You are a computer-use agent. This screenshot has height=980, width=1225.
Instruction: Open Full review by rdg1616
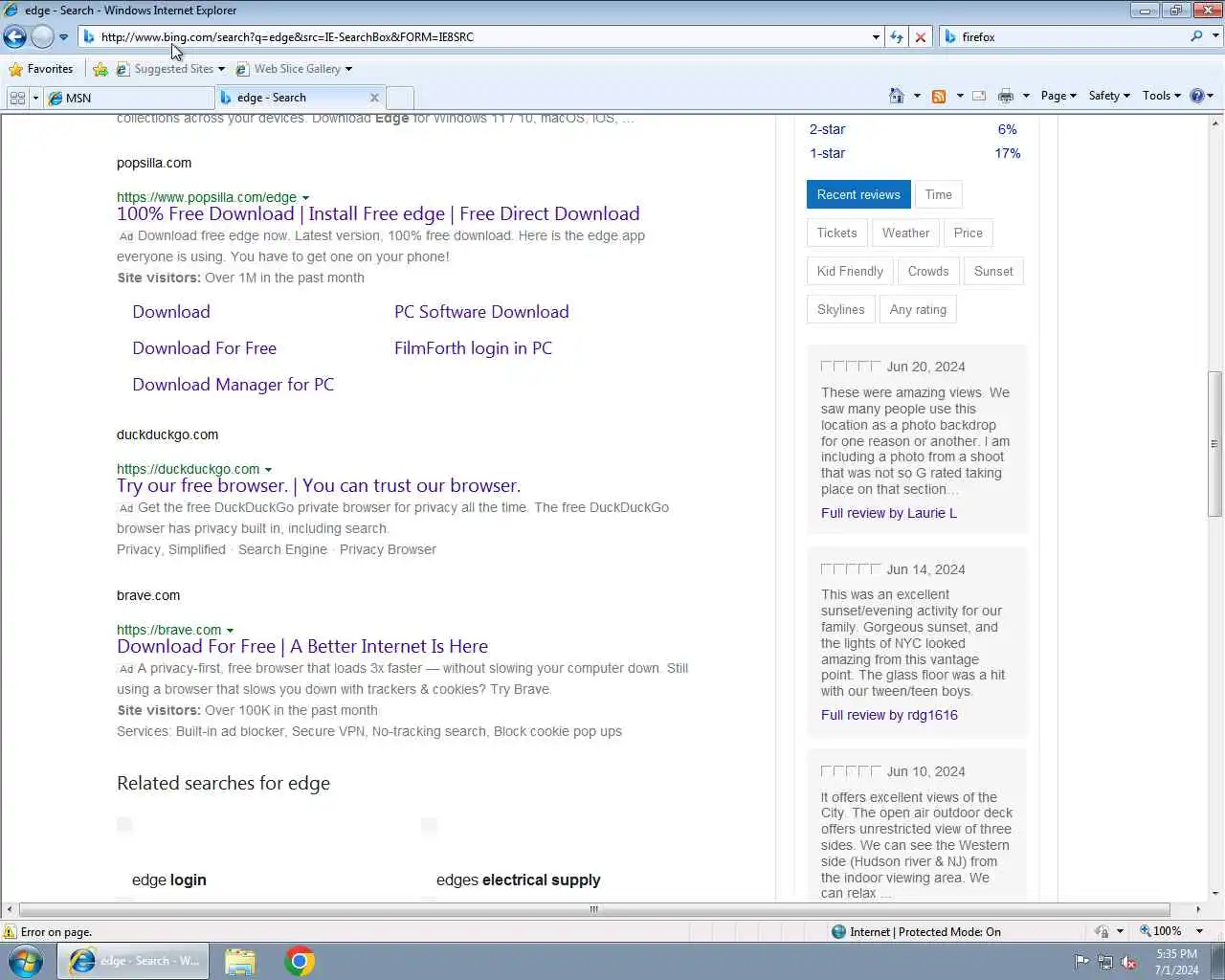click(x=889, y=715)
